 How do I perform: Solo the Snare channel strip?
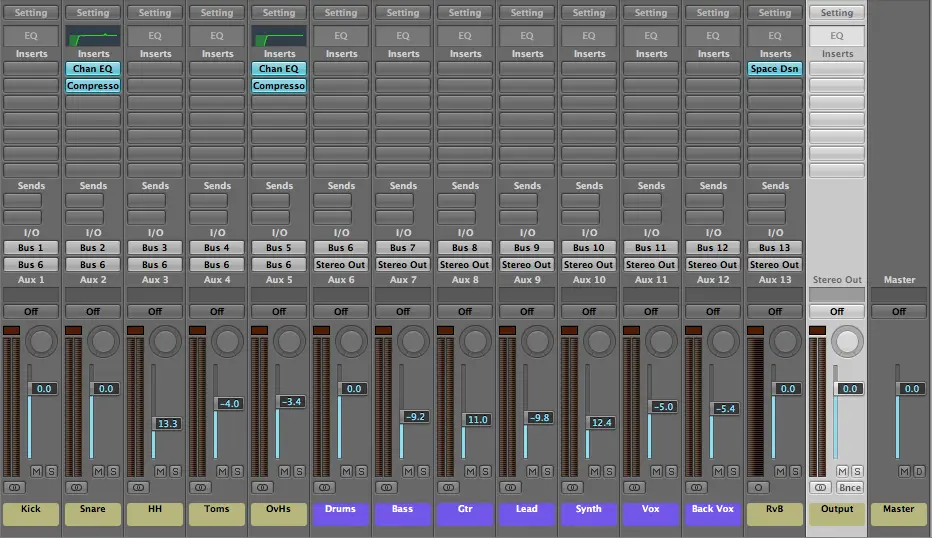112,470
